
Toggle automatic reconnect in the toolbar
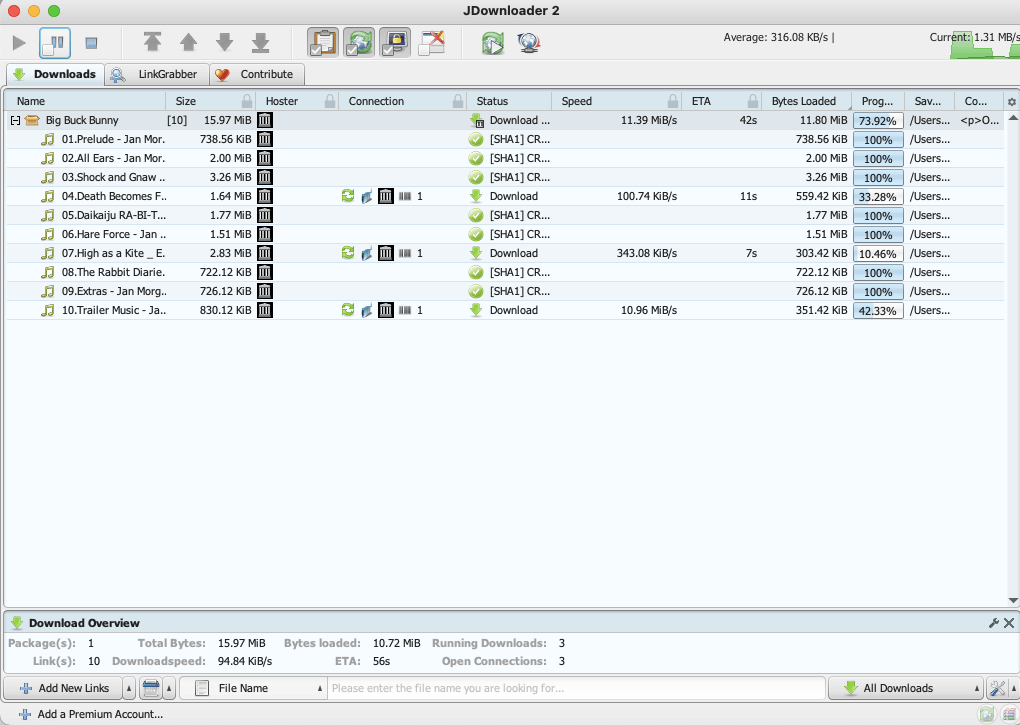pyautogui.click(x=358, y=42)
